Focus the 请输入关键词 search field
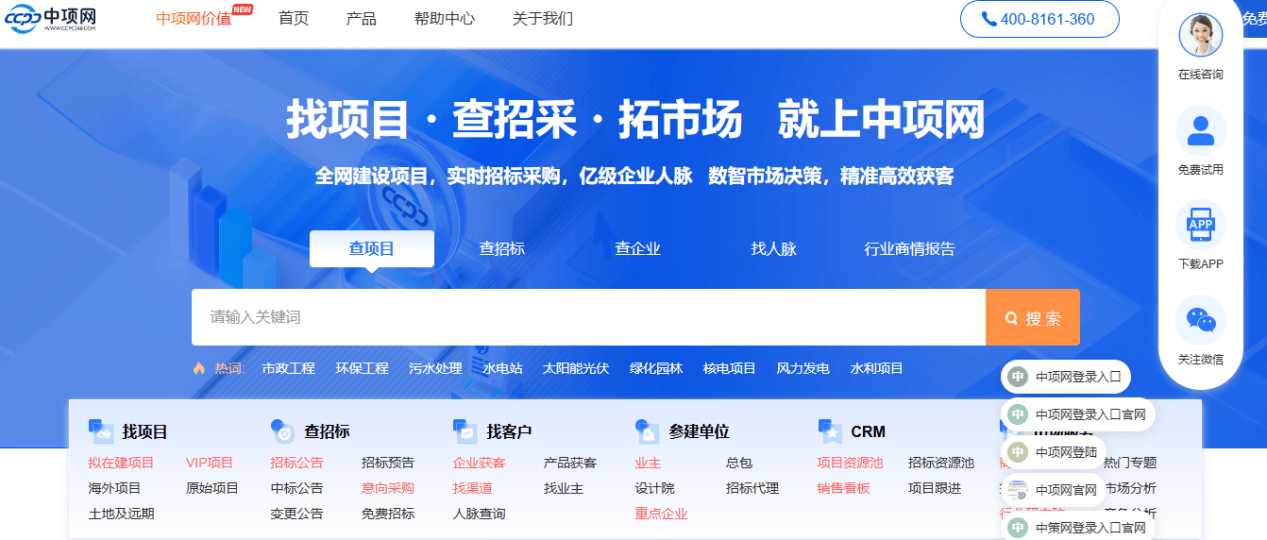The height and width of the screenshot is (540, 1267). [588, 317]
